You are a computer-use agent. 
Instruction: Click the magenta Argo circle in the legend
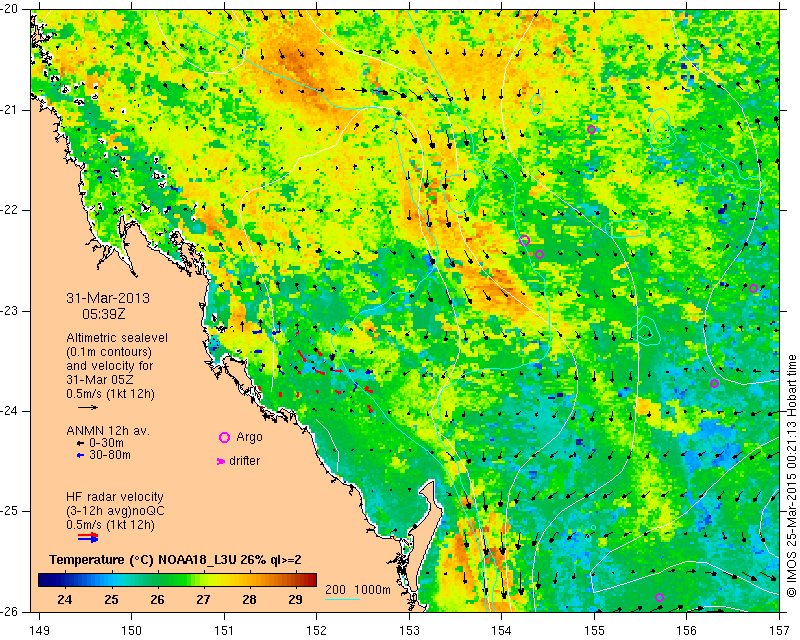point(224,437)
